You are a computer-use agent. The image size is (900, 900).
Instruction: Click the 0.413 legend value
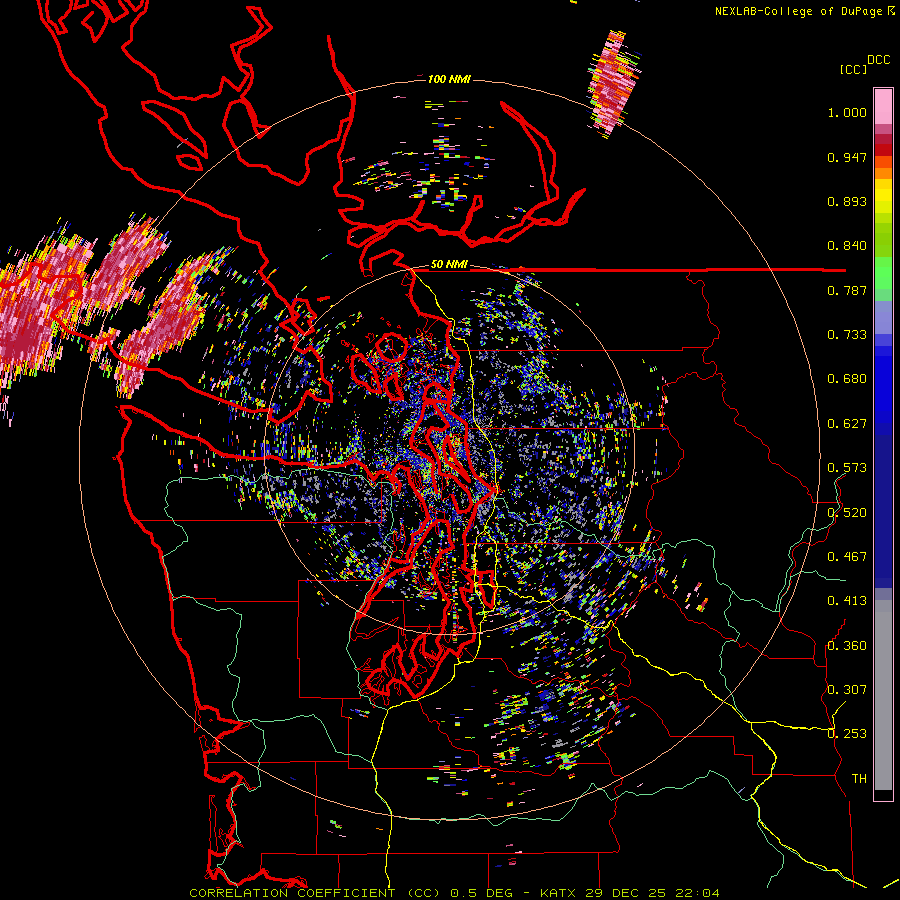point(847,601)
